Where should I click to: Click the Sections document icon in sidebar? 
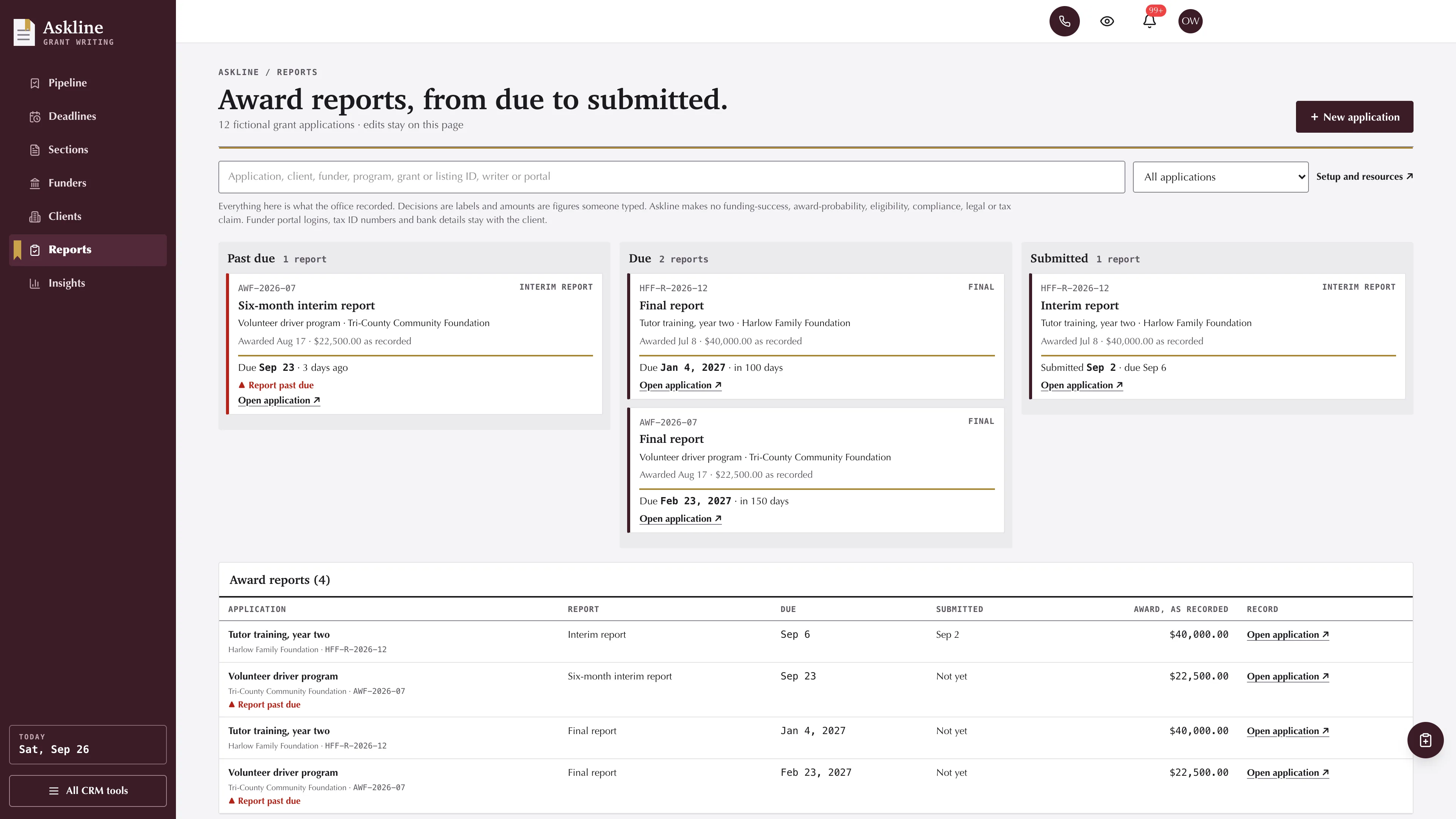tap(35, 150)
